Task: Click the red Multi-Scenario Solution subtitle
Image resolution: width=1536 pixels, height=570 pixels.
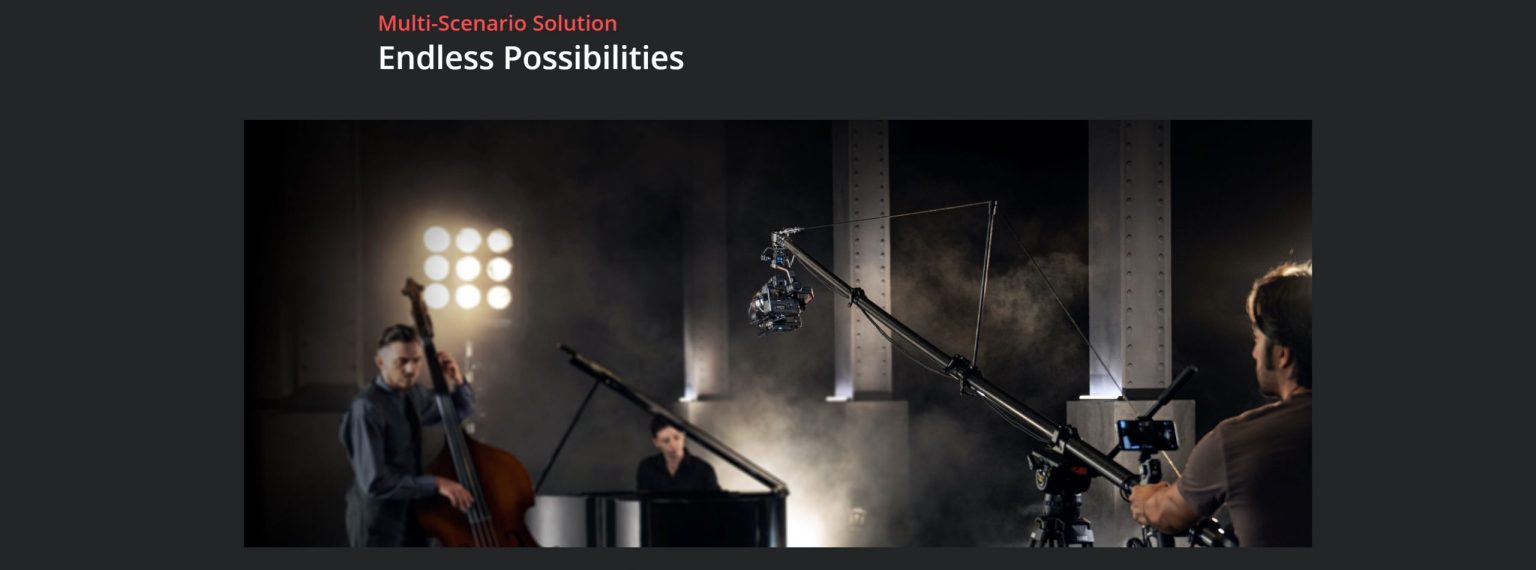Action: coord(497,23)
